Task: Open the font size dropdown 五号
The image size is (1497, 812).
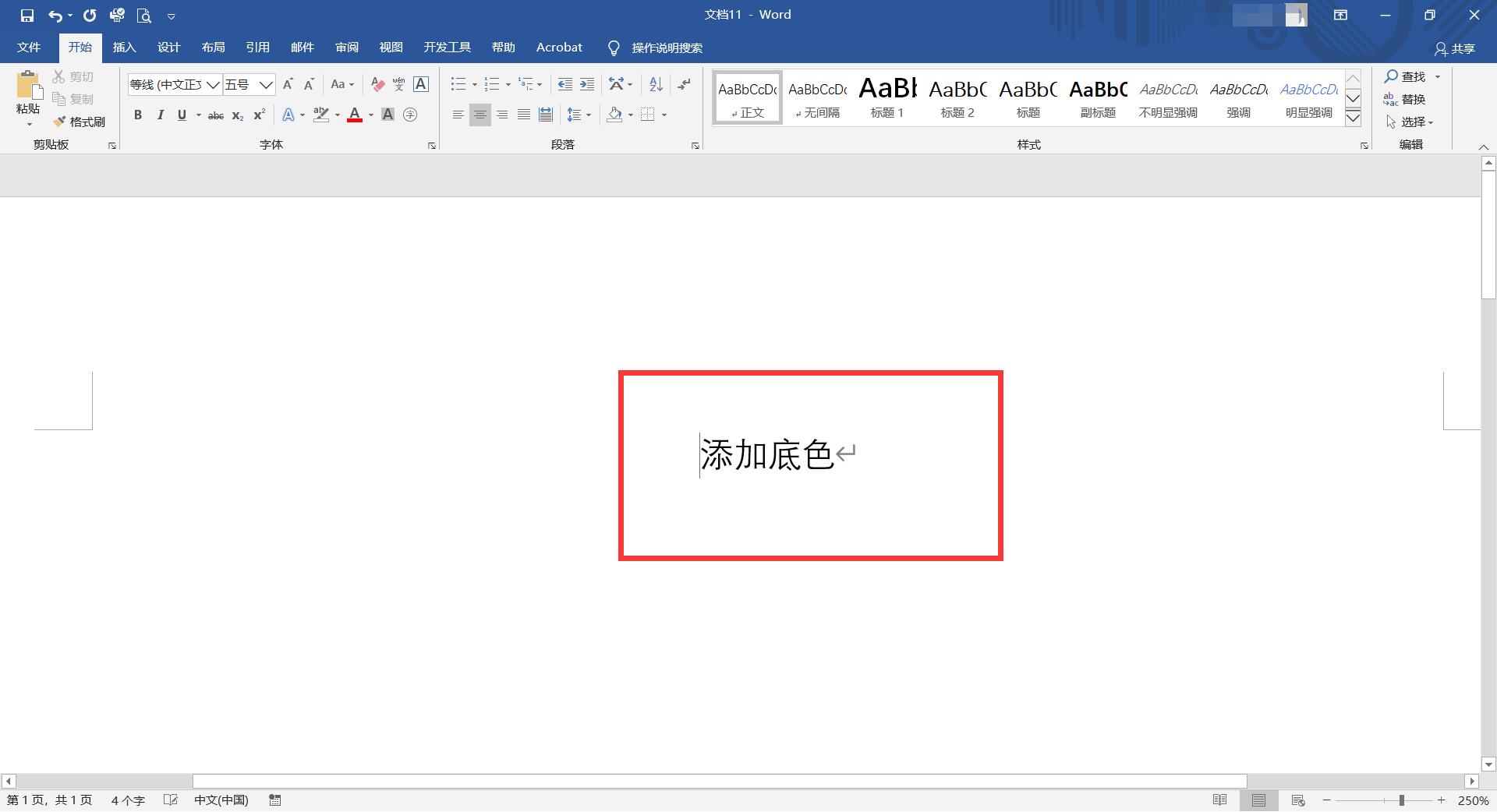Action: [266, 85]
